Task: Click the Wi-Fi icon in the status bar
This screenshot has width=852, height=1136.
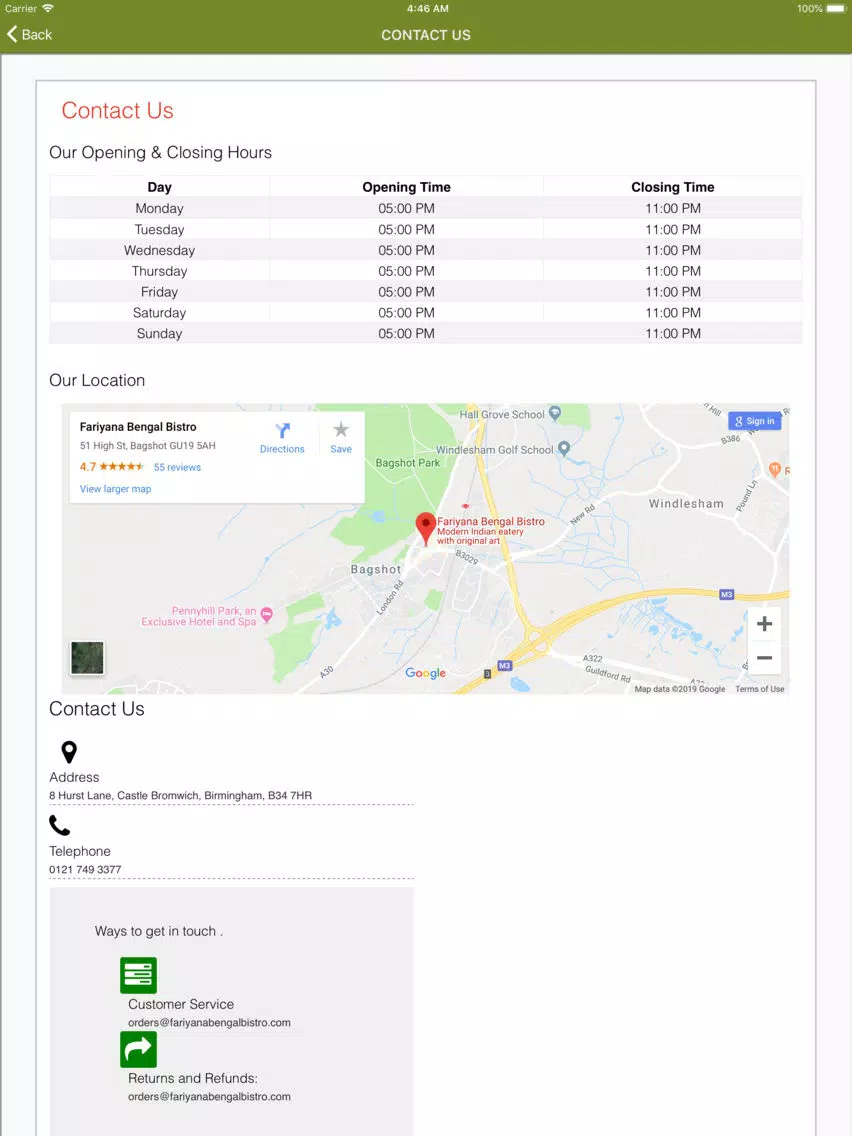Action: [48, 8]
